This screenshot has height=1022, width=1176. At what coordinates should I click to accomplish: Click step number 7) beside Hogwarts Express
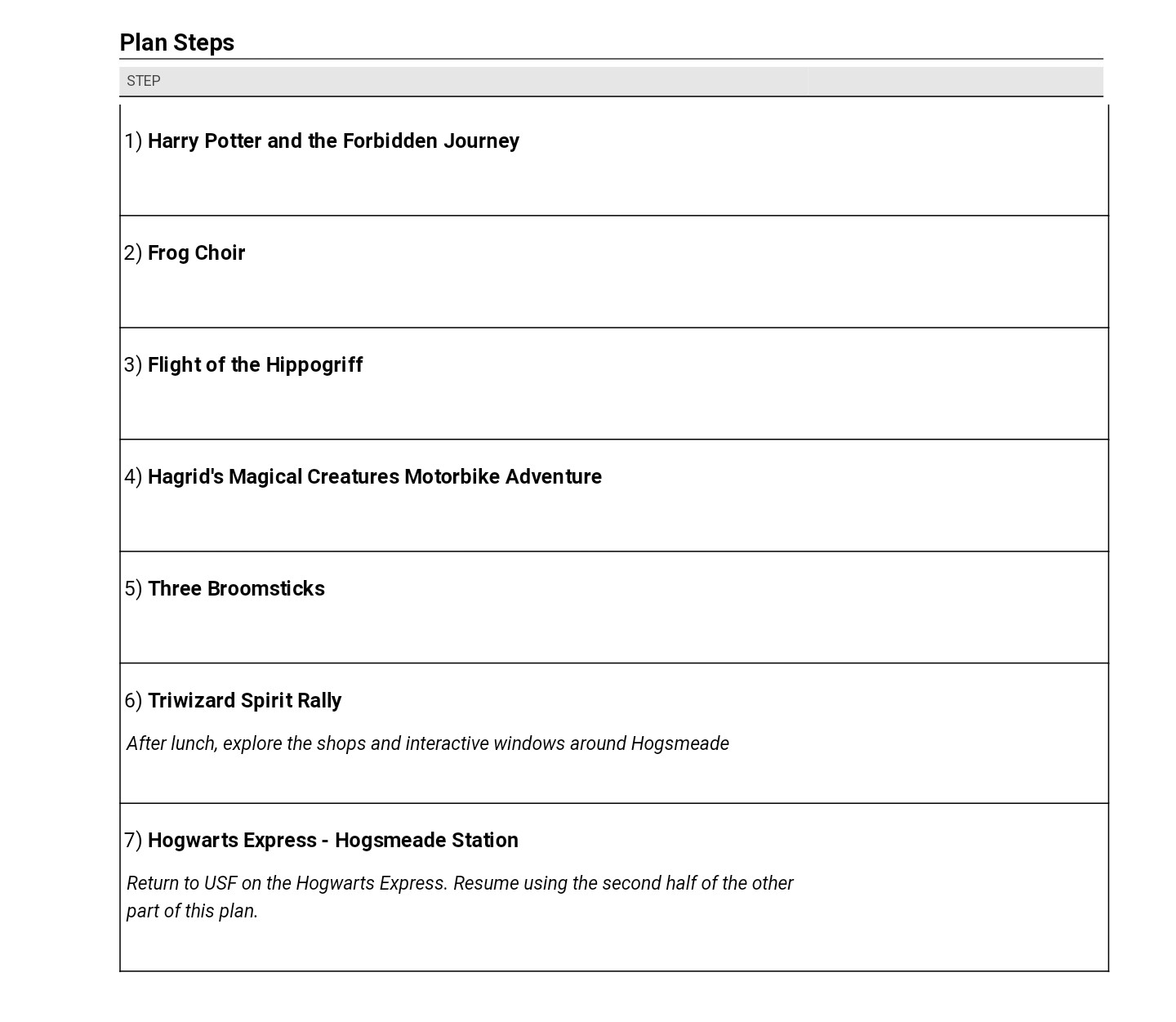coord(133,841)
